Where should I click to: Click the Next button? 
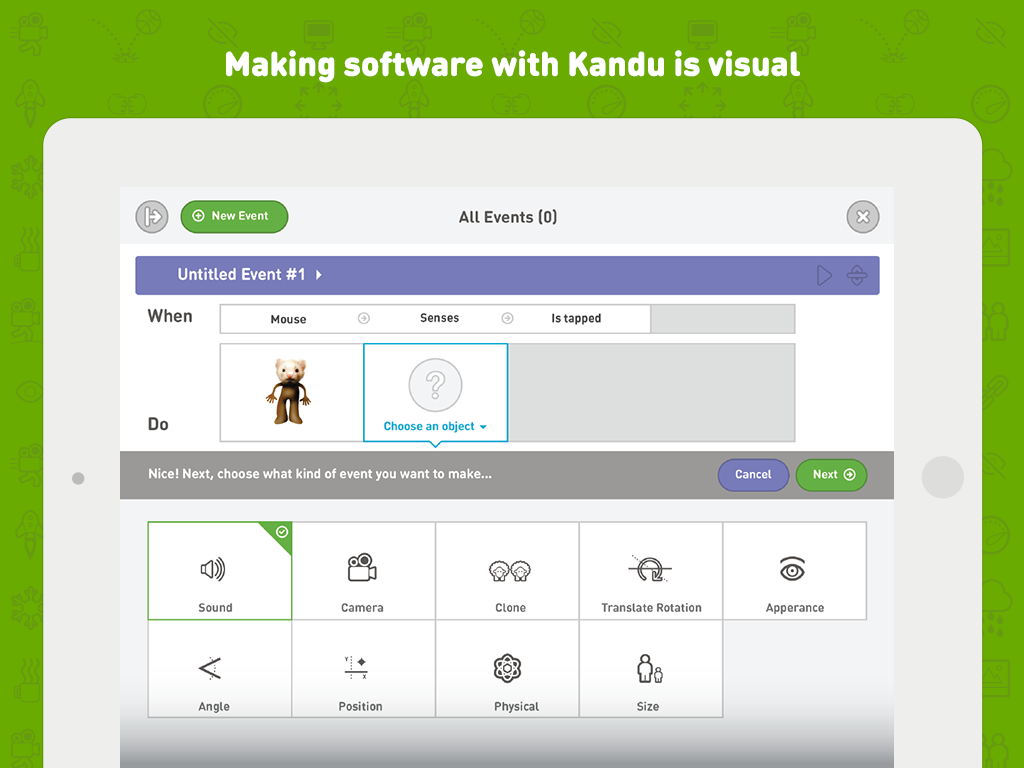tap(831, 475)
